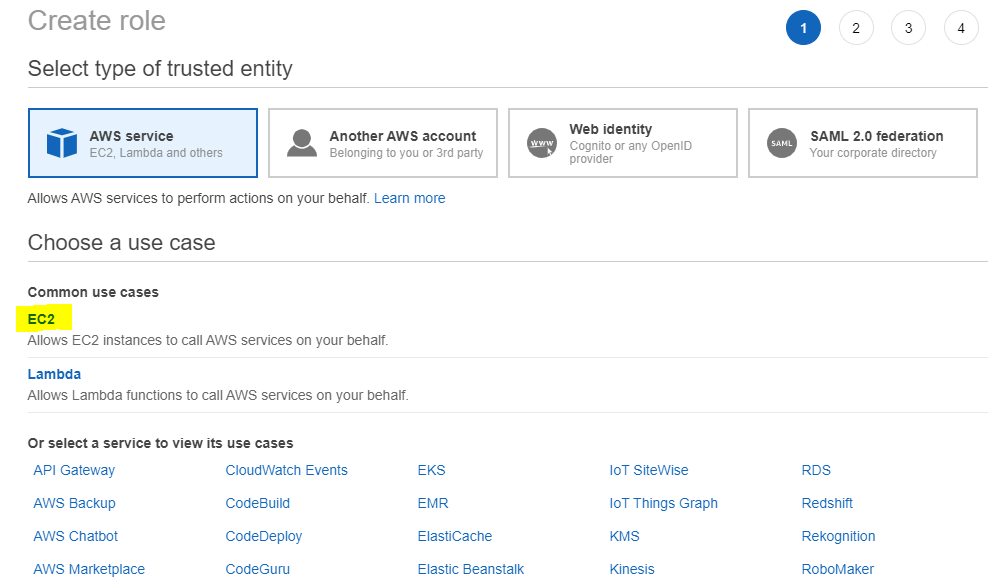This screenshot has height=581, width=1002.
Task: Select Rekognition service
Action: click(x=838, y=536)
